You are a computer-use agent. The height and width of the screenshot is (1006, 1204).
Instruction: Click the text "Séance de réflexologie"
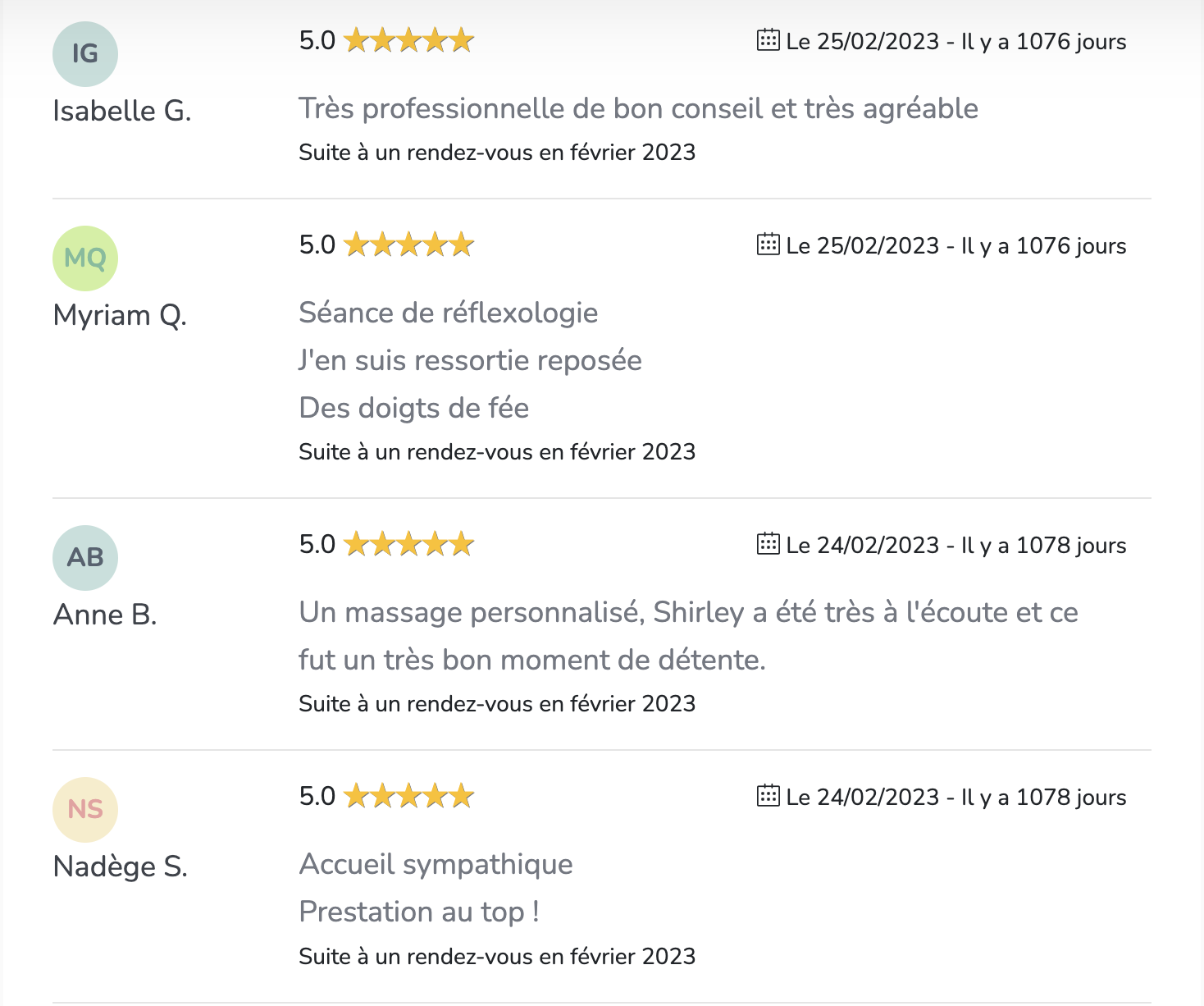click(x=448, y=313)
